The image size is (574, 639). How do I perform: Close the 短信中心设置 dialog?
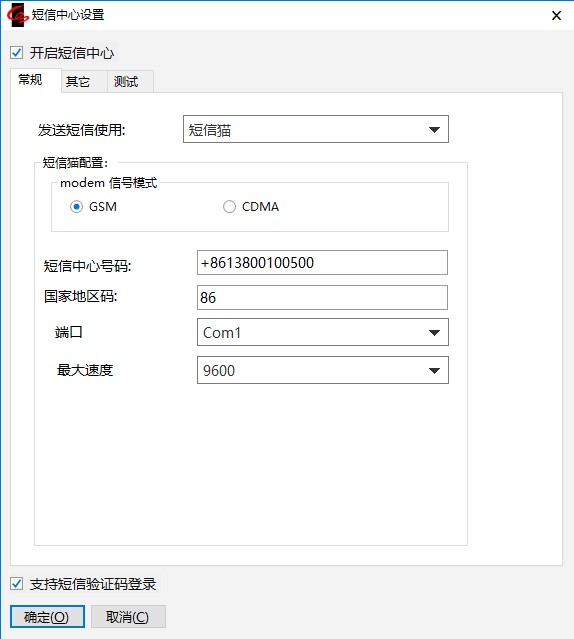556,16
